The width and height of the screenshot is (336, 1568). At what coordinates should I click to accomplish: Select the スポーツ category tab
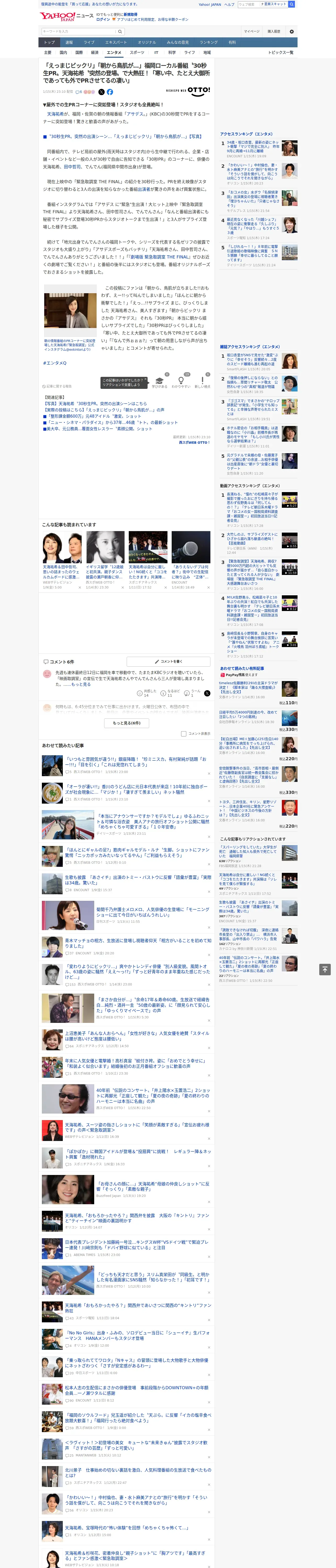(x=137, y=53)
